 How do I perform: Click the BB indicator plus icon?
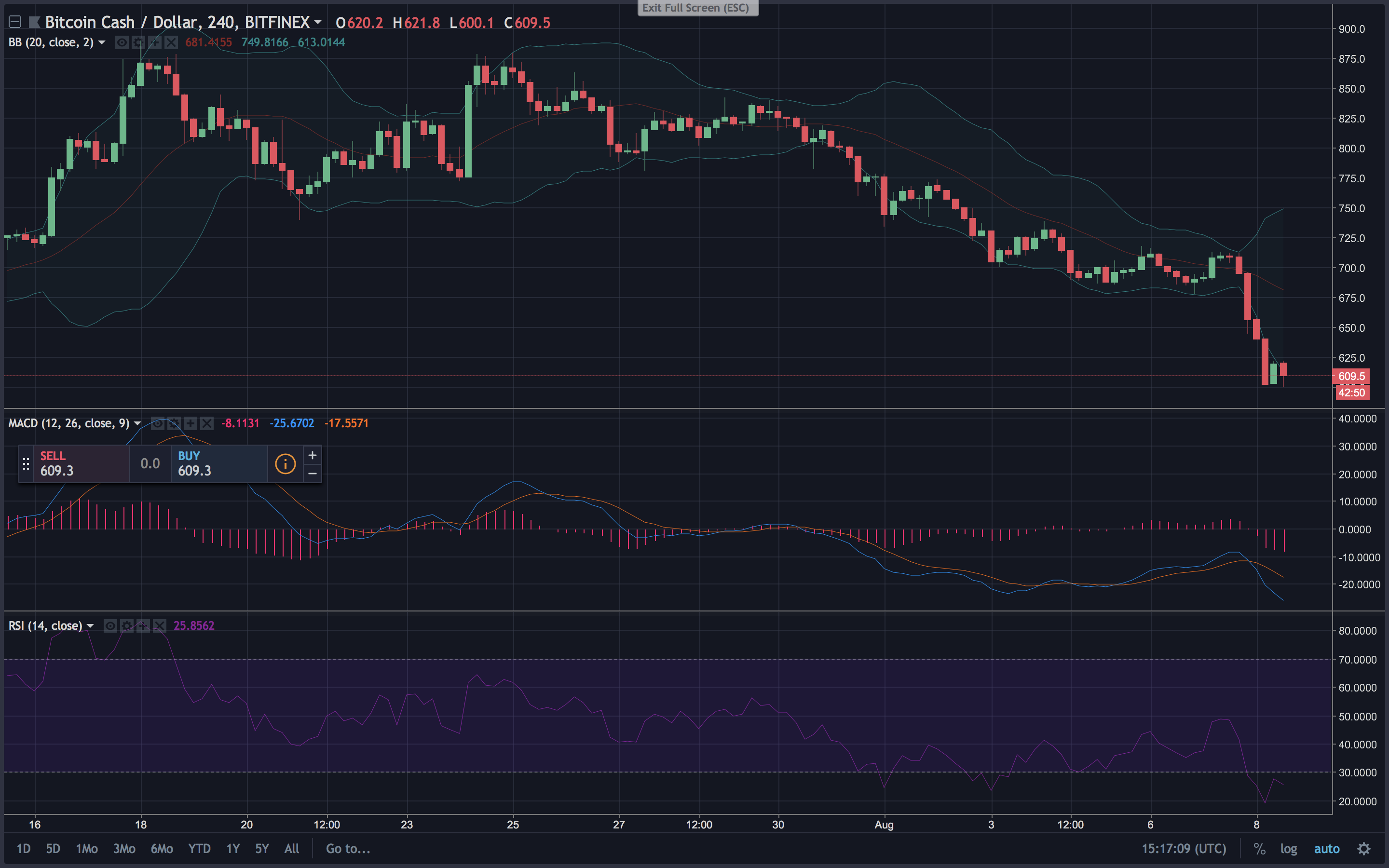[154, 42]
